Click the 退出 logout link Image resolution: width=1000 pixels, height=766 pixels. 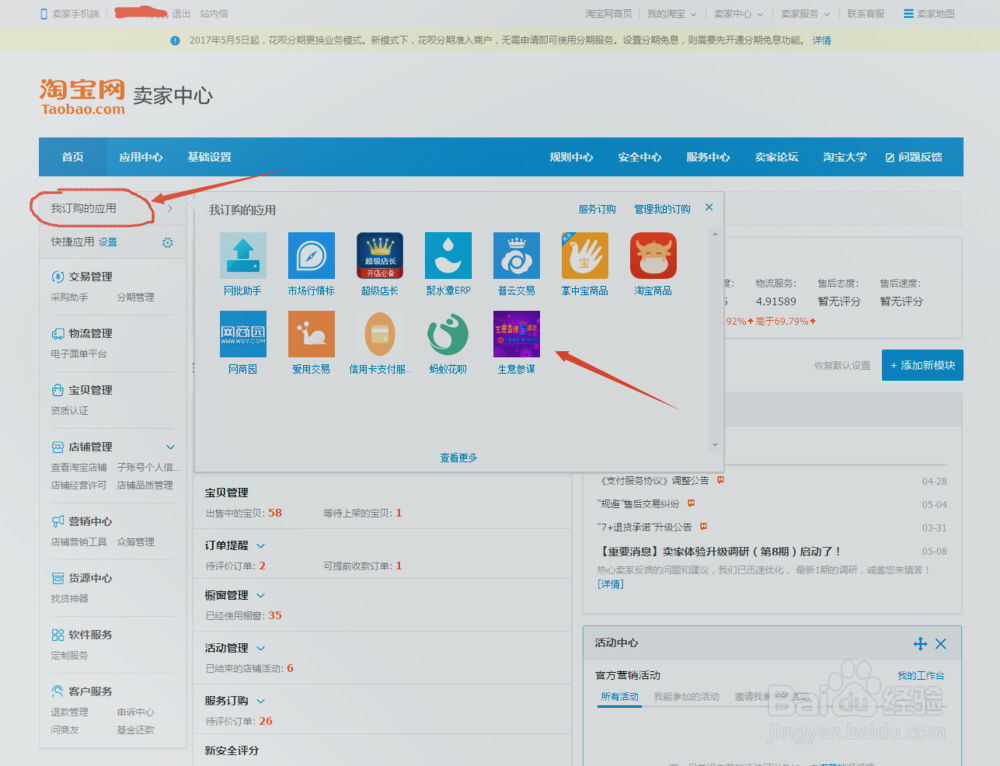tap(181, 13)
